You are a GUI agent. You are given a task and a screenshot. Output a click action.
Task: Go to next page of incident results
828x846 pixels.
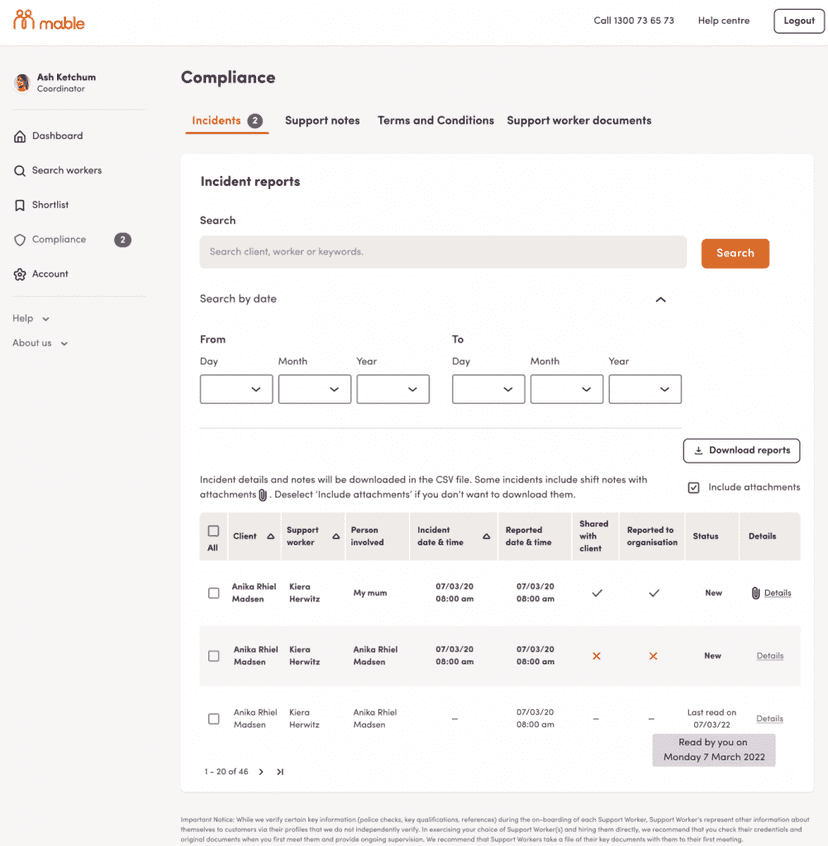pyautogui.click(x=261, y=772)
